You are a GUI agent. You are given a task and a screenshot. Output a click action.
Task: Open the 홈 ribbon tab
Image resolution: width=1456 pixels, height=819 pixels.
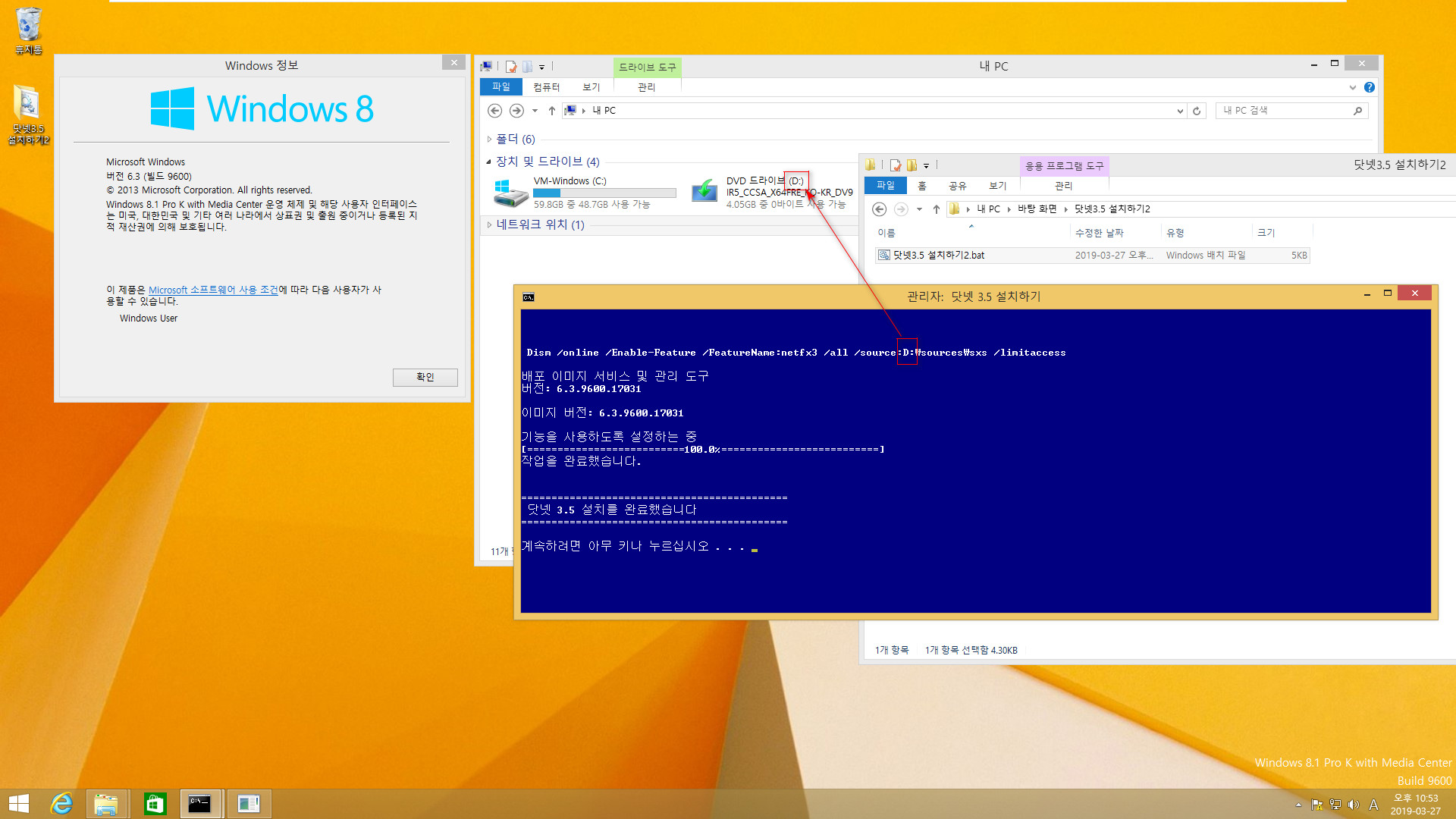pyautogui.click(x=922, y=186)
